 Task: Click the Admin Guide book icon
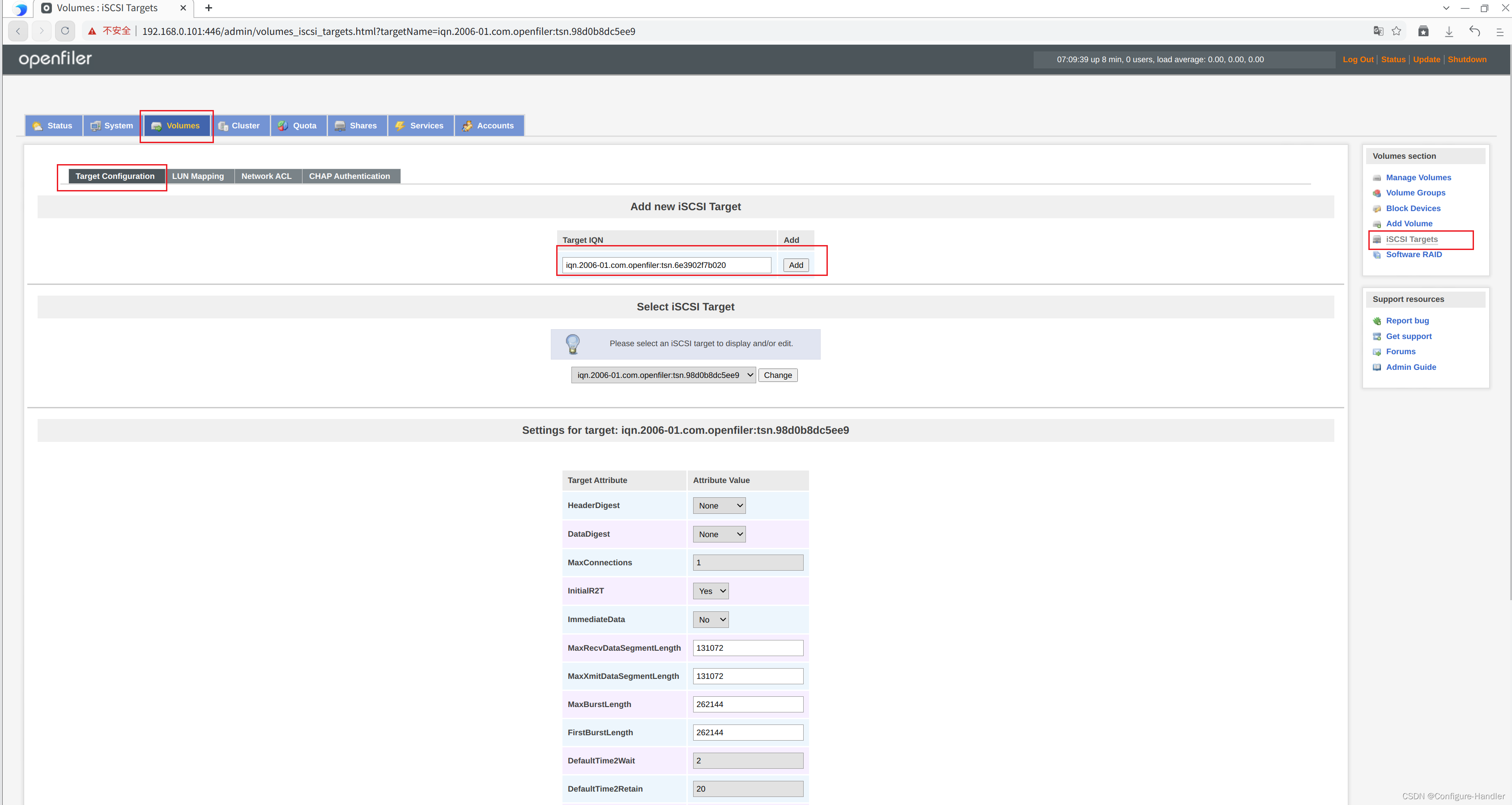[1377, 367]
